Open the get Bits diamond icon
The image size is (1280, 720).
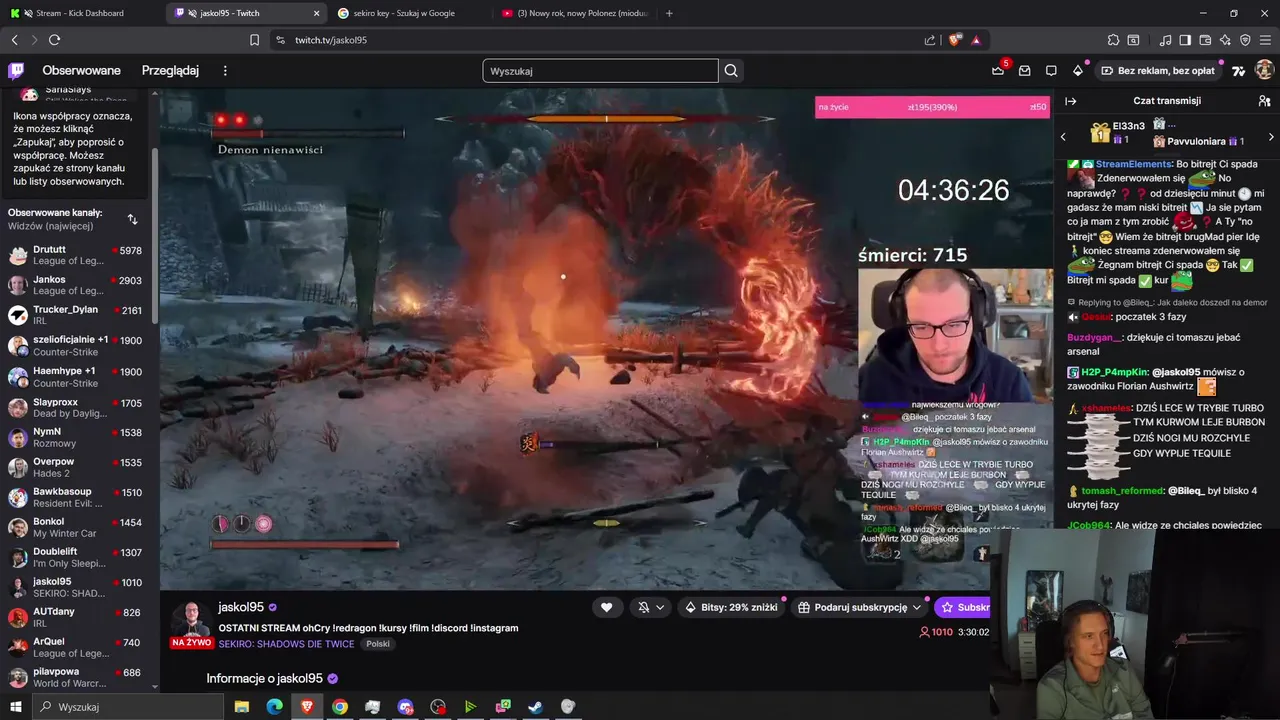coord(1077,70)
